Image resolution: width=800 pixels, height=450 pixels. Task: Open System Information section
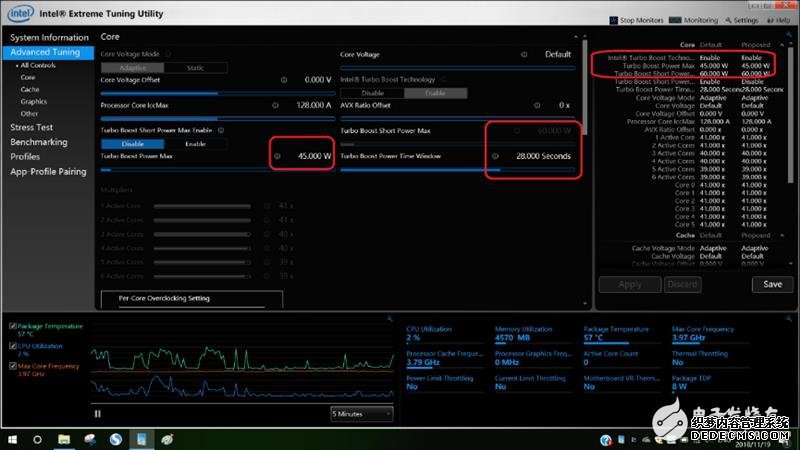point(49,37)
